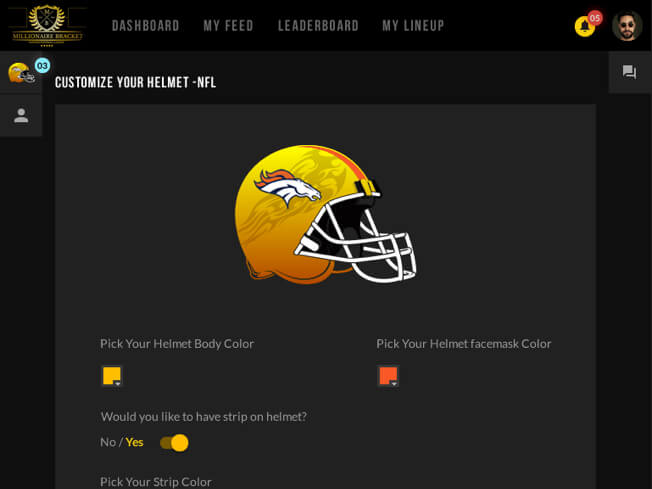Select the Yes label for strip
This screenshot has width=652, height=489.
[134, 442]
